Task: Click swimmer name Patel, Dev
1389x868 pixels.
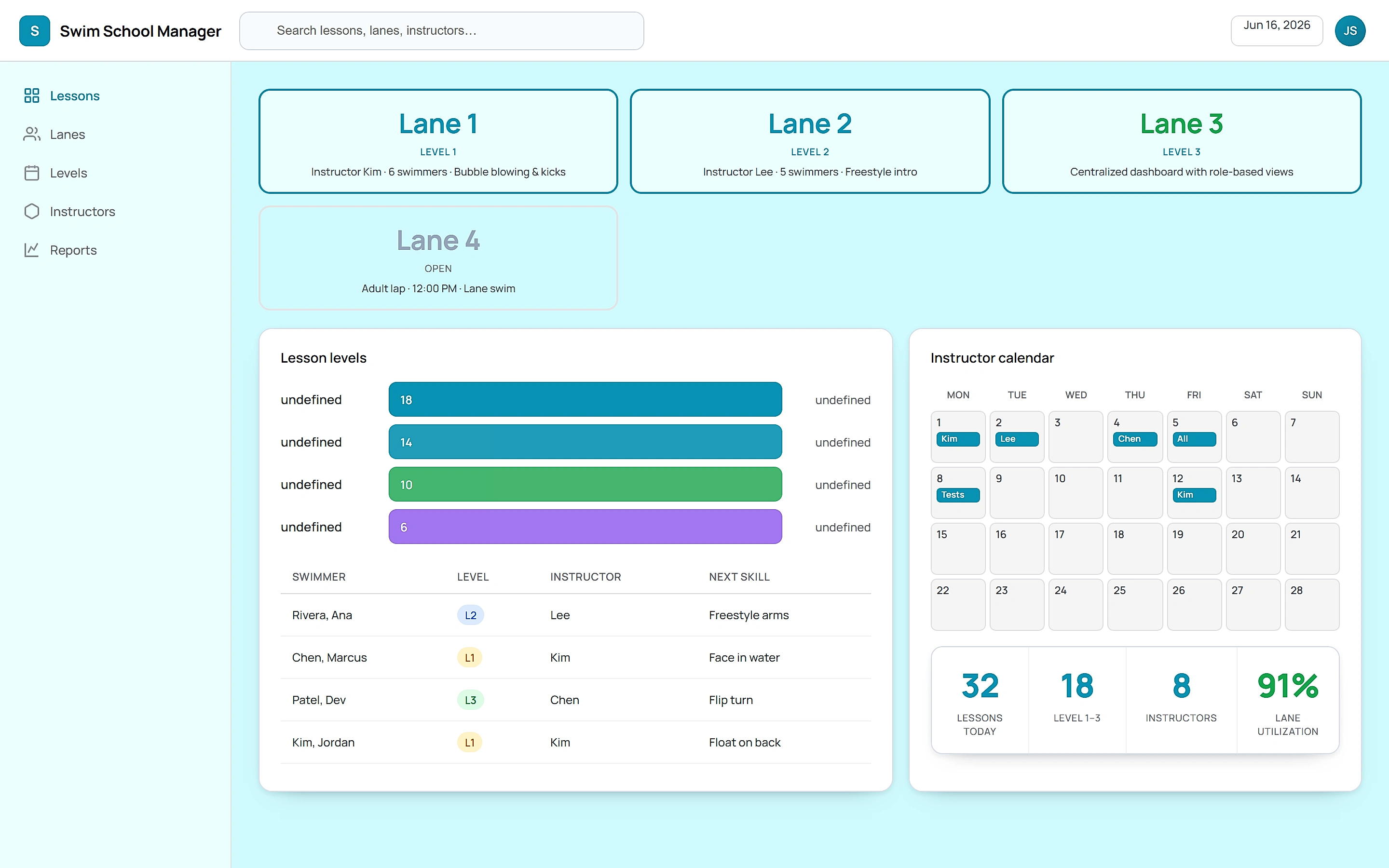Action: 318,700
